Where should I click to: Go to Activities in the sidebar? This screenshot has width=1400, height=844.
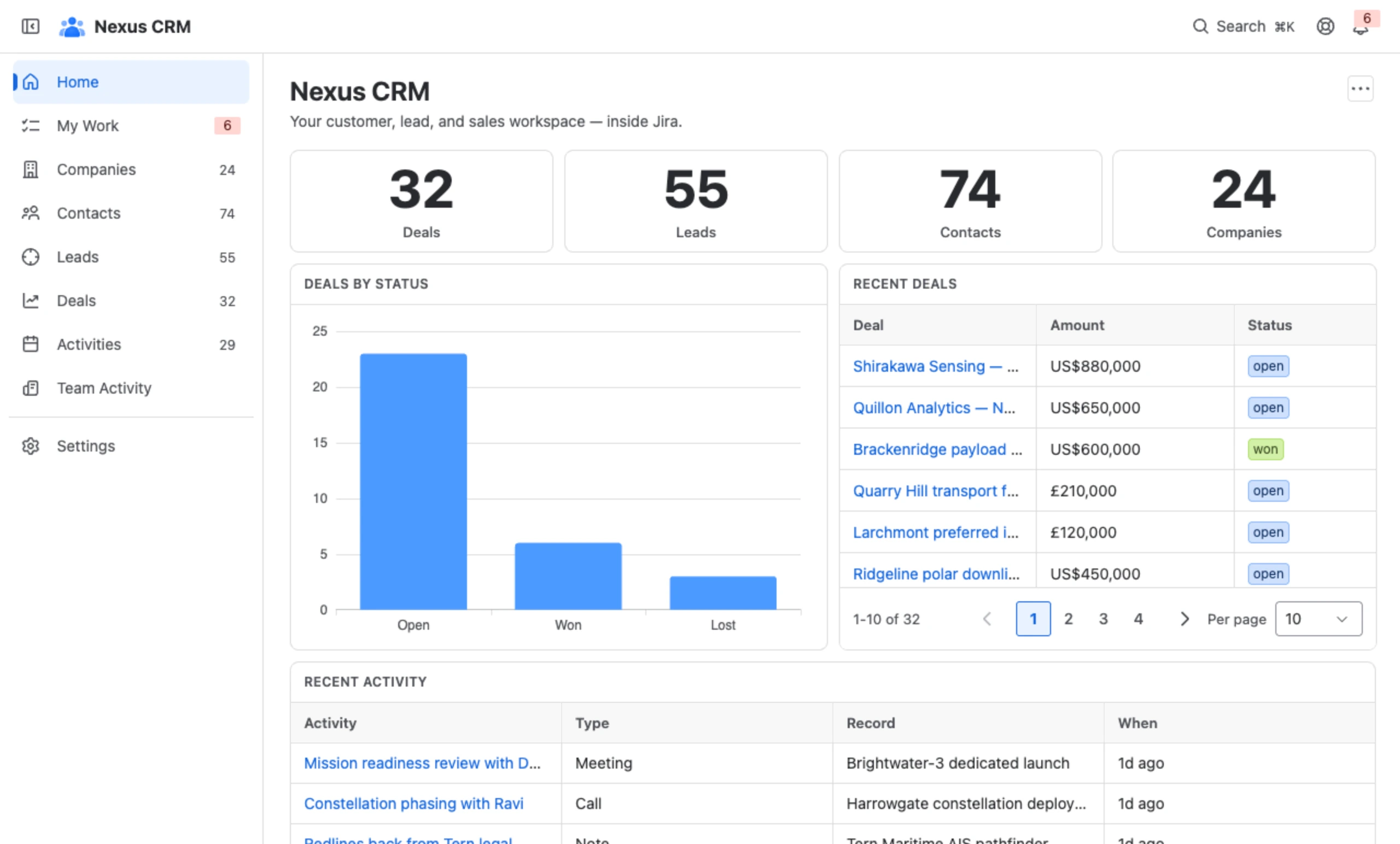(131, 344)
